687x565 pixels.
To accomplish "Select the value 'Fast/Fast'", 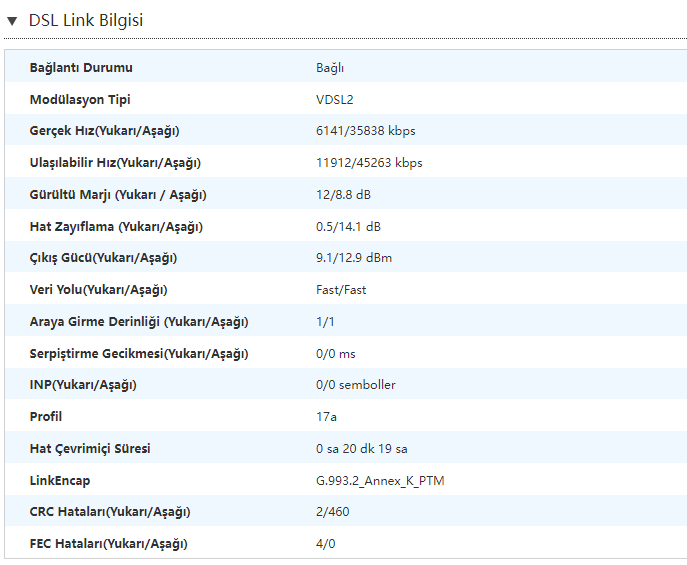I will tap(341, 290).
